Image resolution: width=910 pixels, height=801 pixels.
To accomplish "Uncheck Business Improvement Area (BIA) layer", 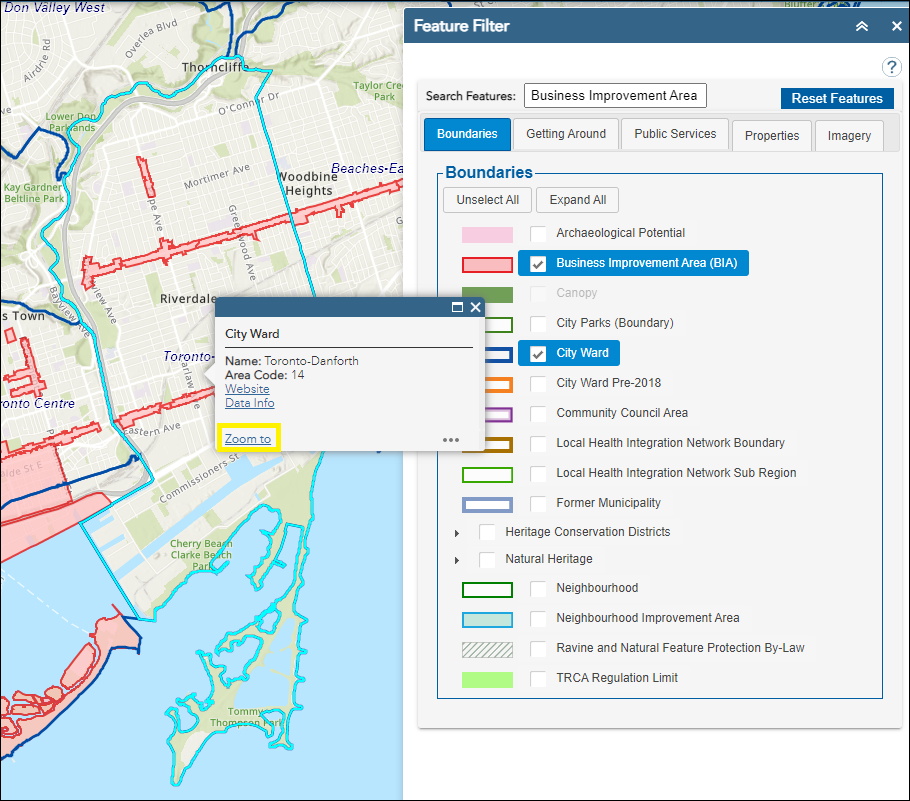I will click(538, 264).
